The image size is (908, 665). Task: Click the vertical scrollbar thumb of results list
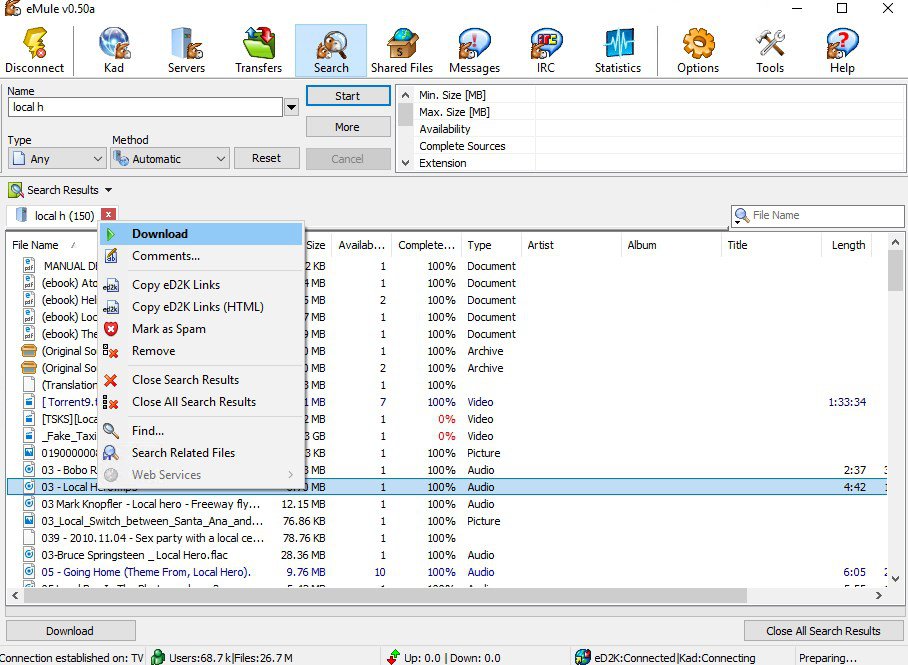click(895, 271)
